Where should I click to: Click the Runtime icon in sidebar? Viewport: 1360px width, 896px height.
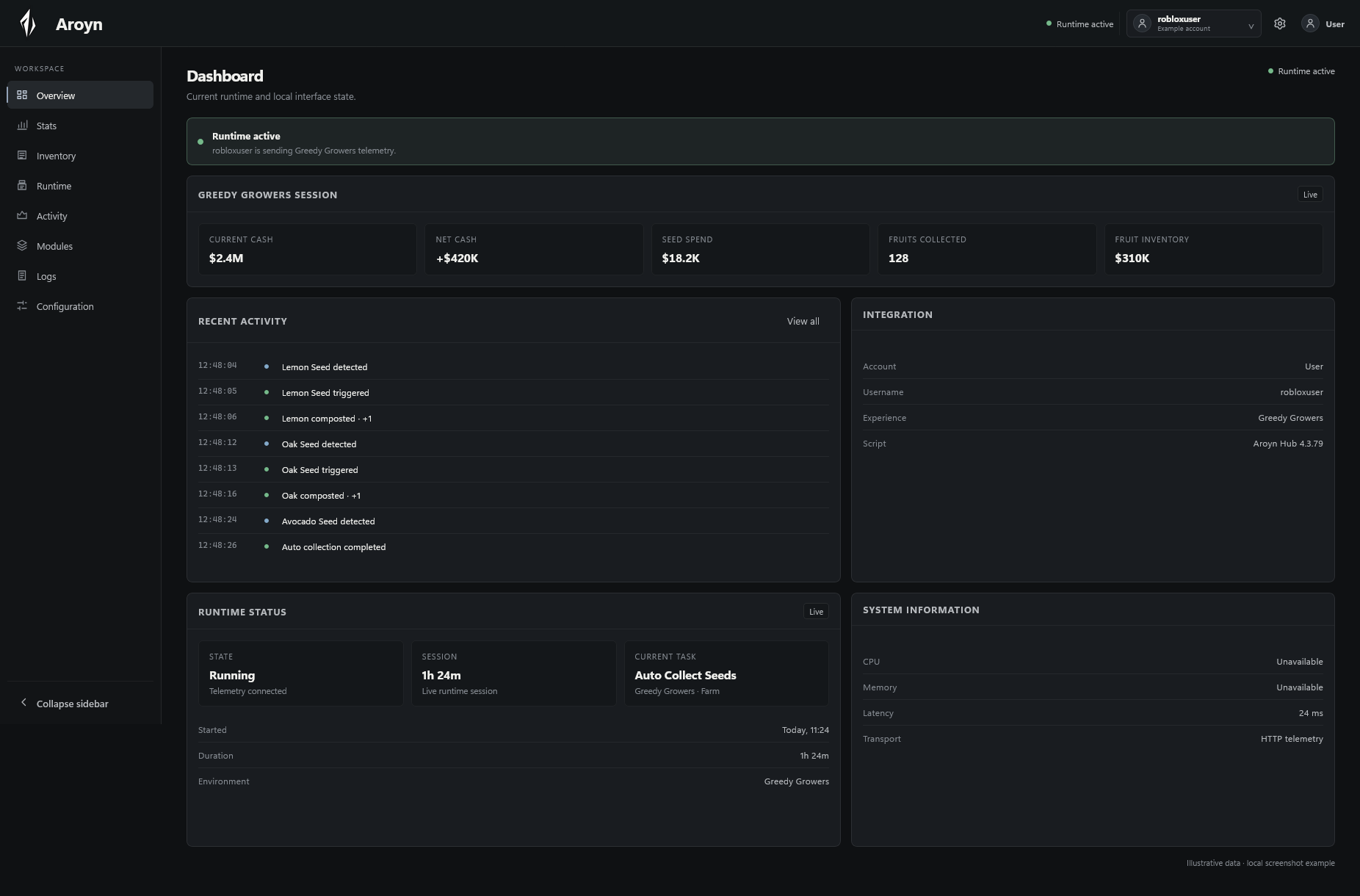tap(22, 186)
